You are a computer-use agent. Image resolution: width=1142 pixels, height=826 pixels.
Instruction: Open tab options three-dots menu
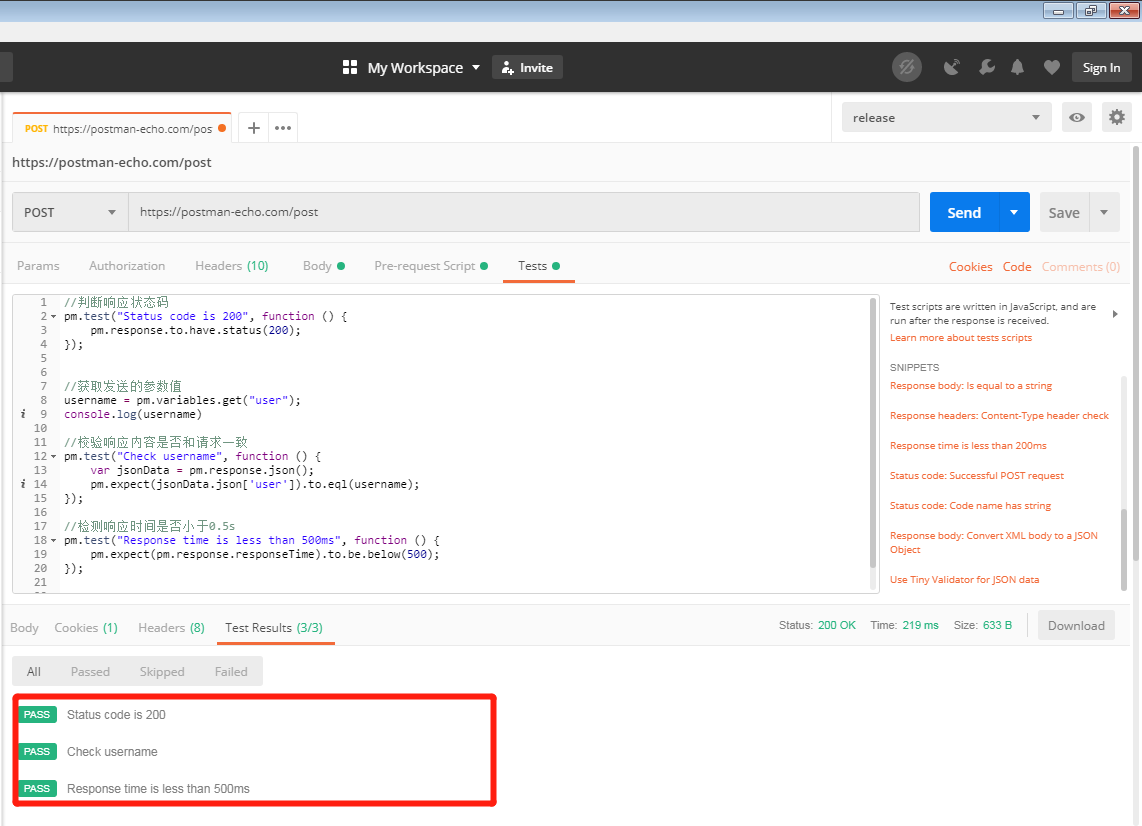[283, 128]
